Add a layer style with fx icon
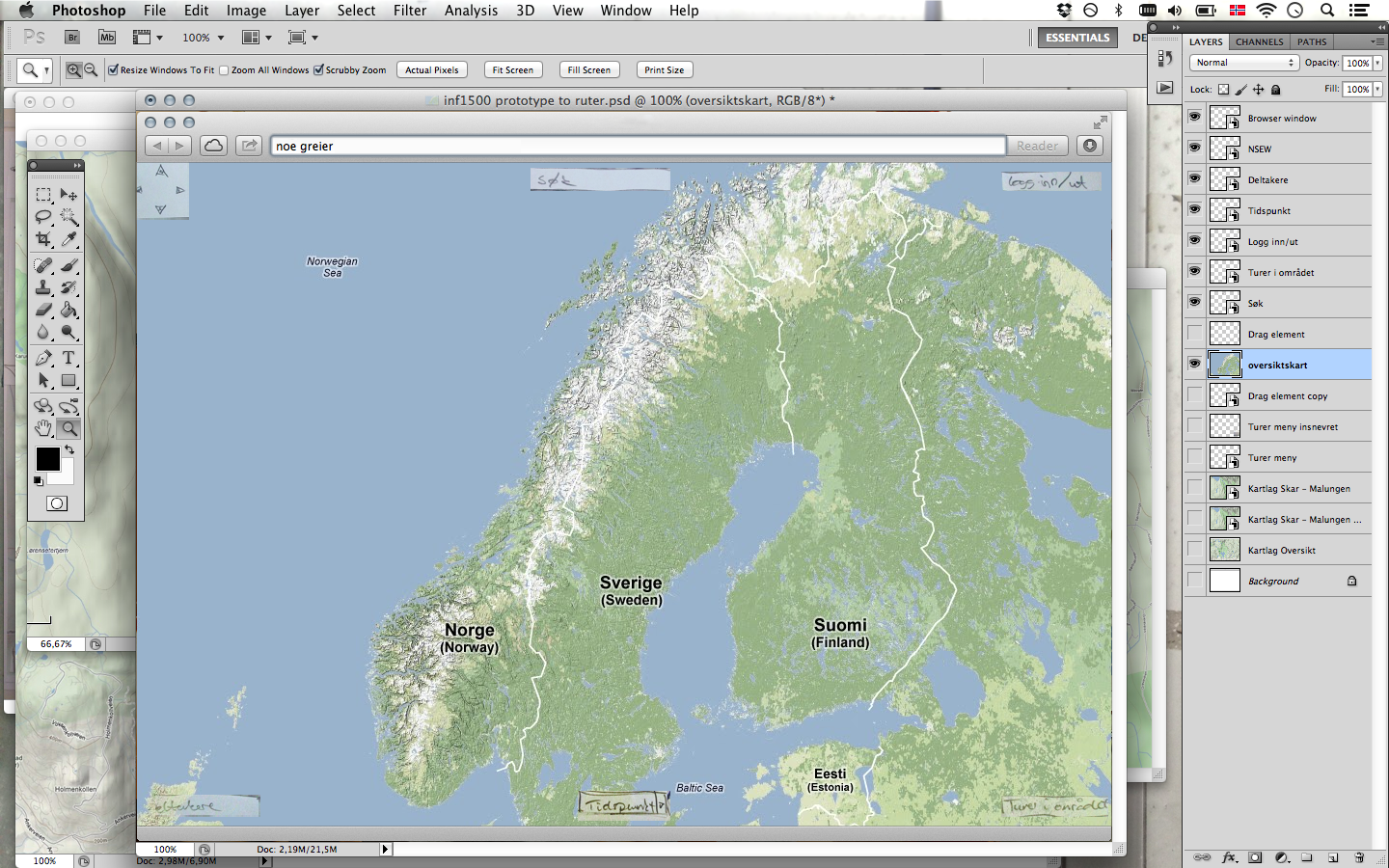Screen dimensions: 1389x868 point(1229,857)
